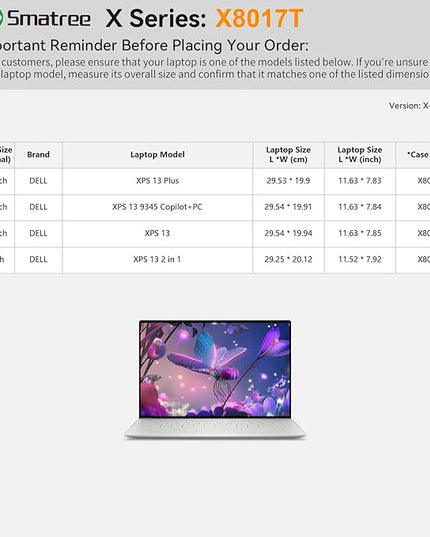Viewport: 430px width, 537px height.
Task: Click the dragonfly wallpaper on laptop screen
Action: click(215, 369)
